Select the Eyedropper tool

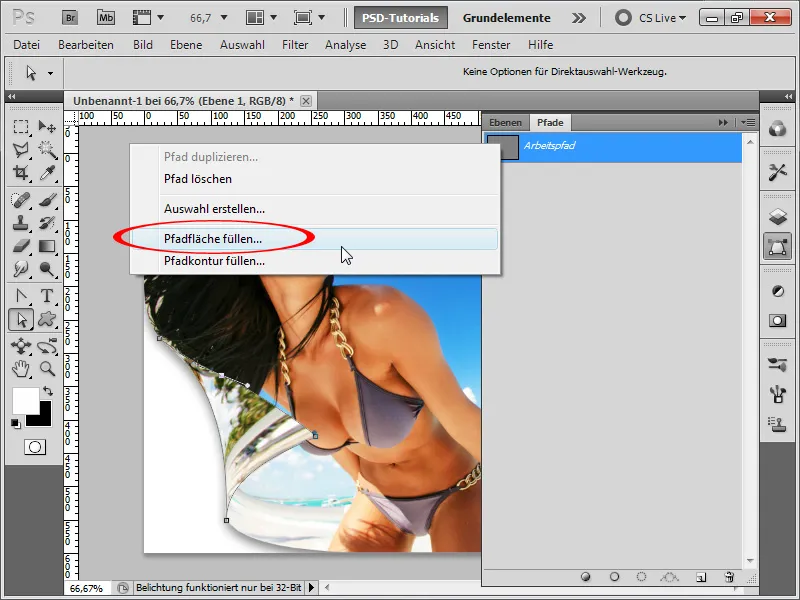tap(47, 172)
